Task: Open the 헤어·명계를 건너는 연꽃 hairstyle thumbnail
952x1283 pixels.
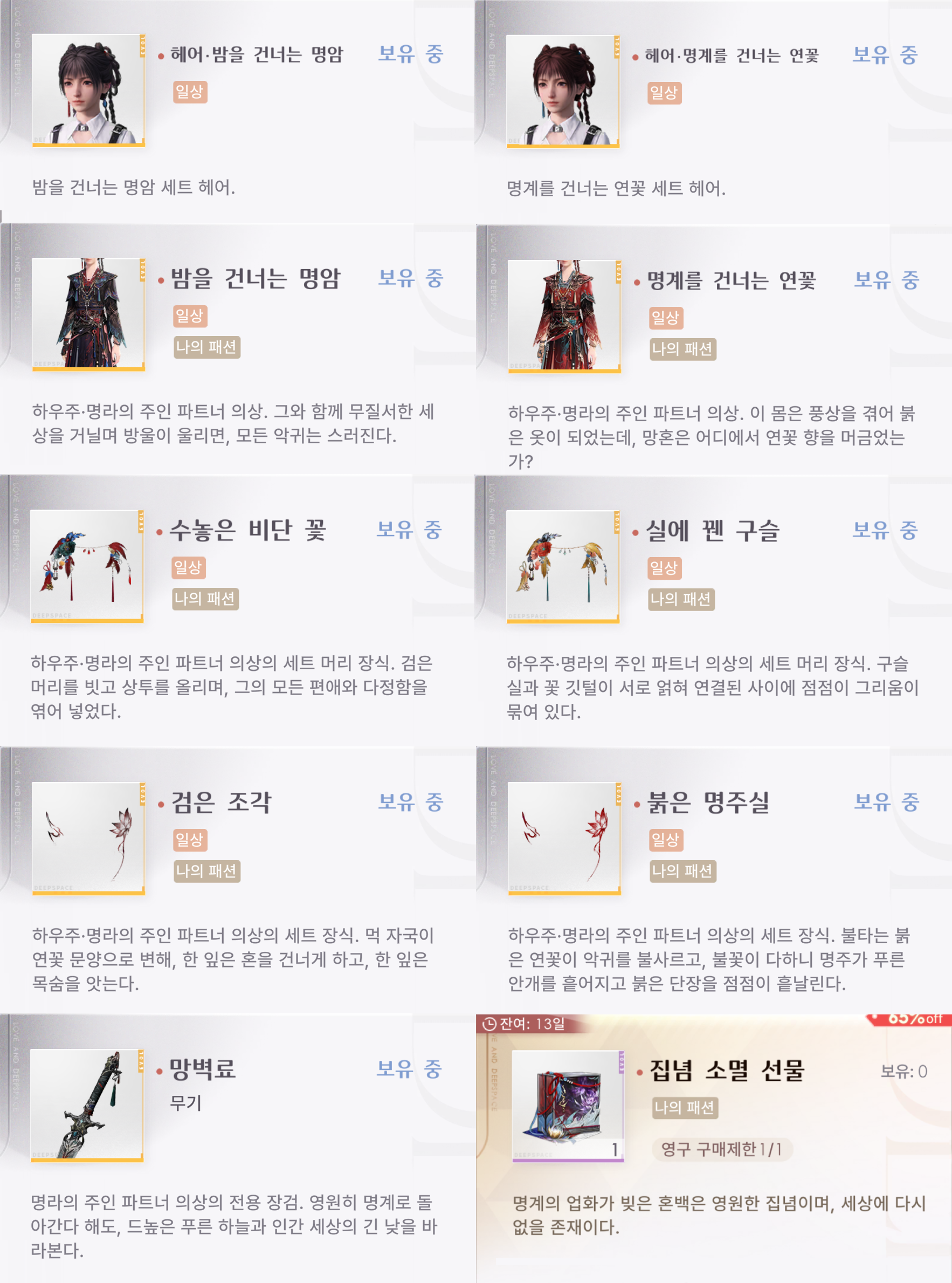Action: point(563,91)
